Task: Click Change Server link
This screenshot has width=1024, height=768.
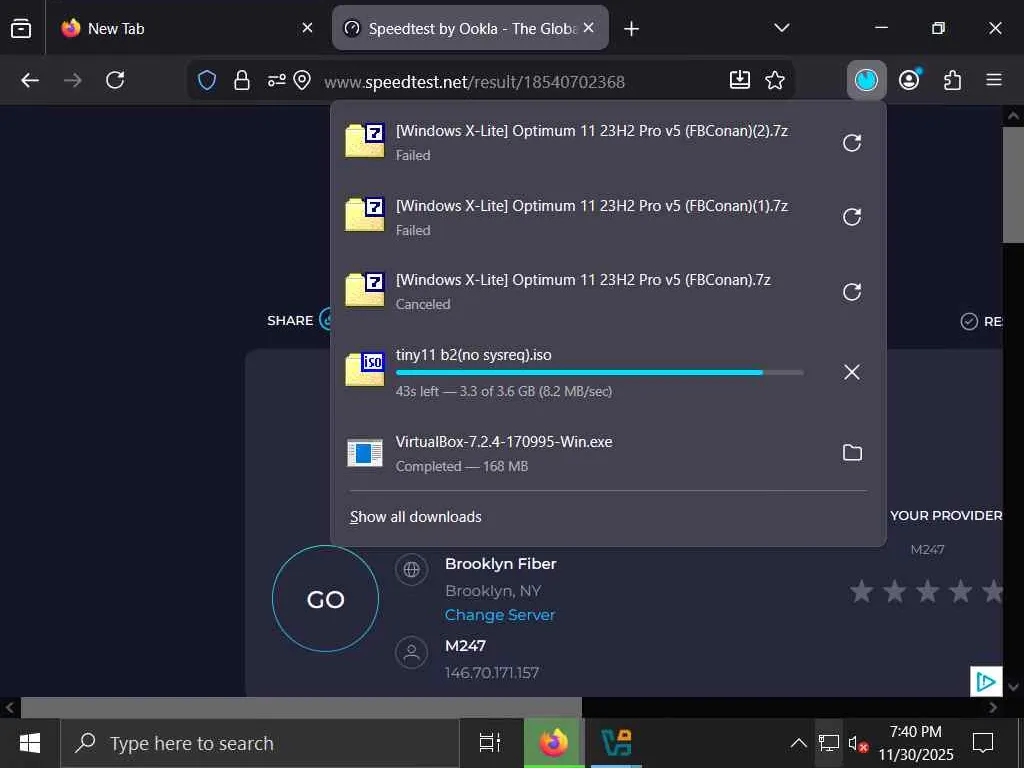Action: point(500,615)
